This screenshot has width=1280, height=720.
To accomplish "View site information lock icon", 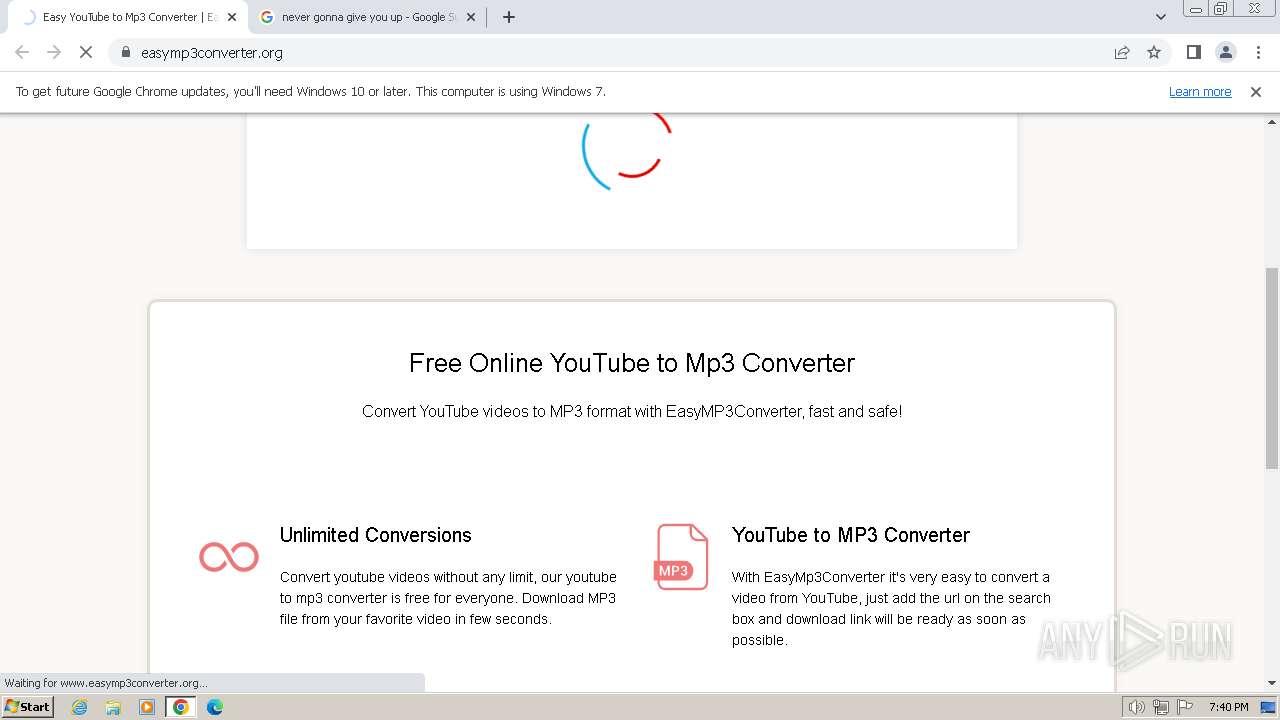I will coord(126,52).
